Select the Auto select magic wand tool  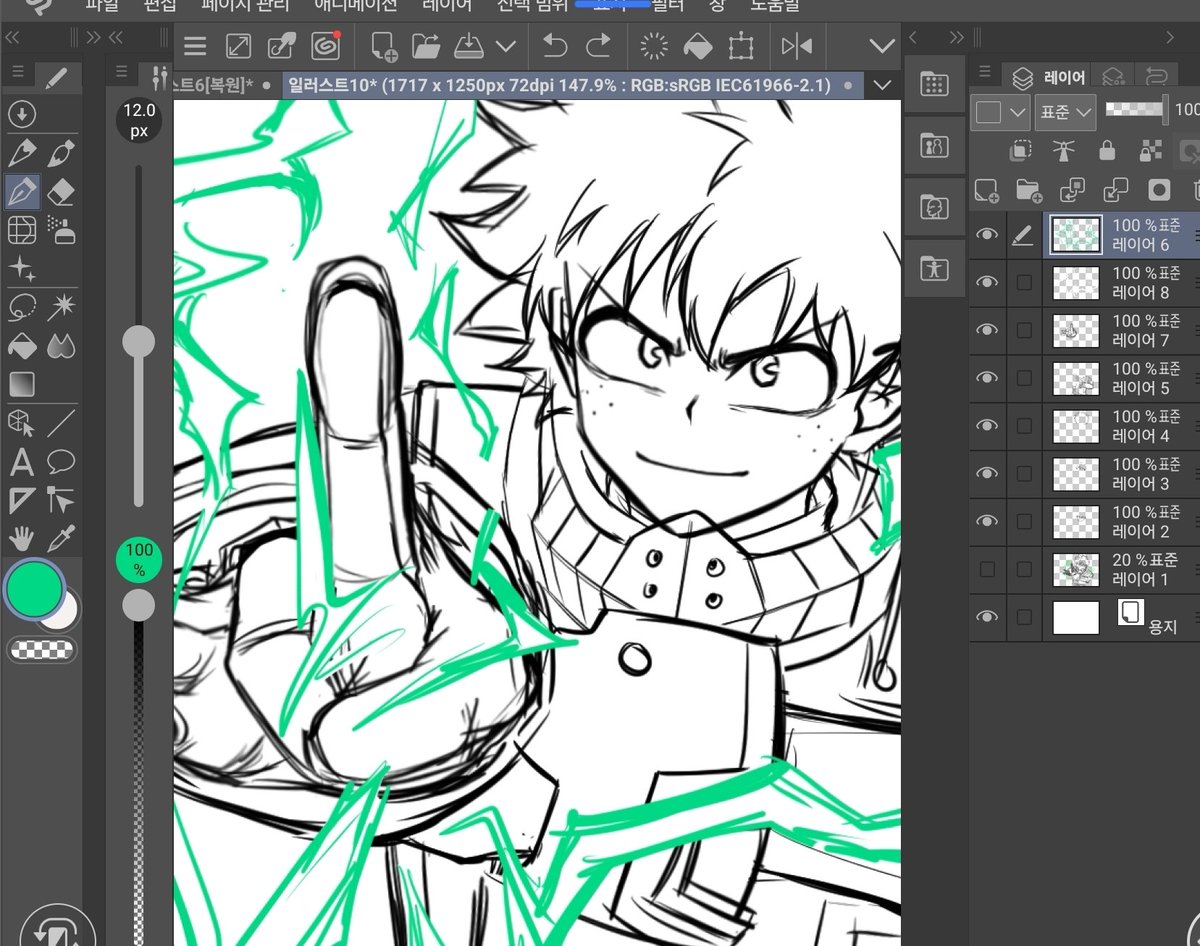click(62, 307)
